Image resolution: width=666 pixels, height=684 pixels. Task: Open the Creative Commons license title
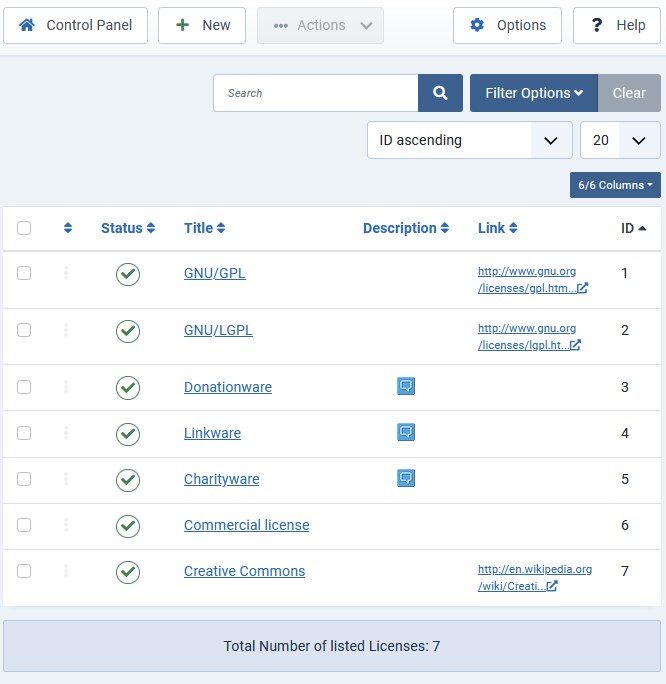244,571
